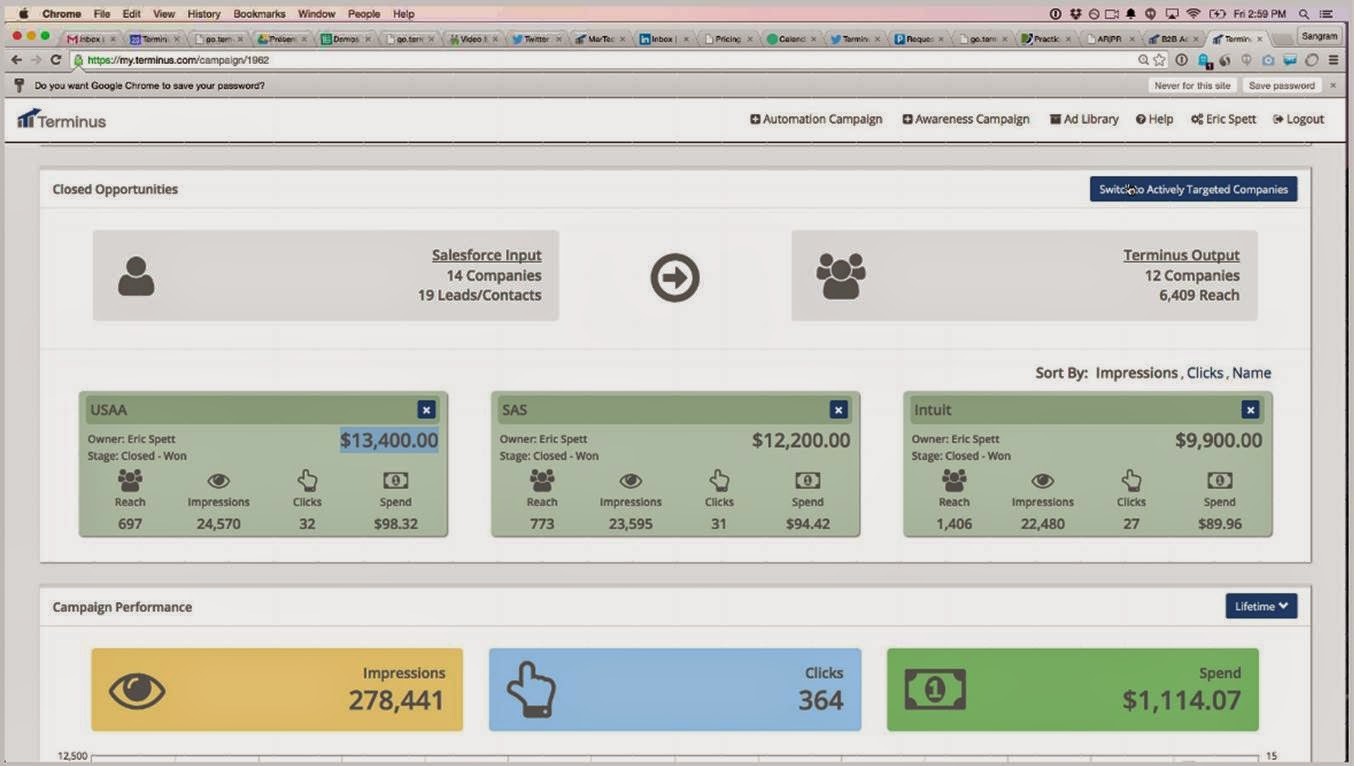
Task: Switch to Actively Targeted Companies
Action: pyautogui.click(x=1193, y=189)
